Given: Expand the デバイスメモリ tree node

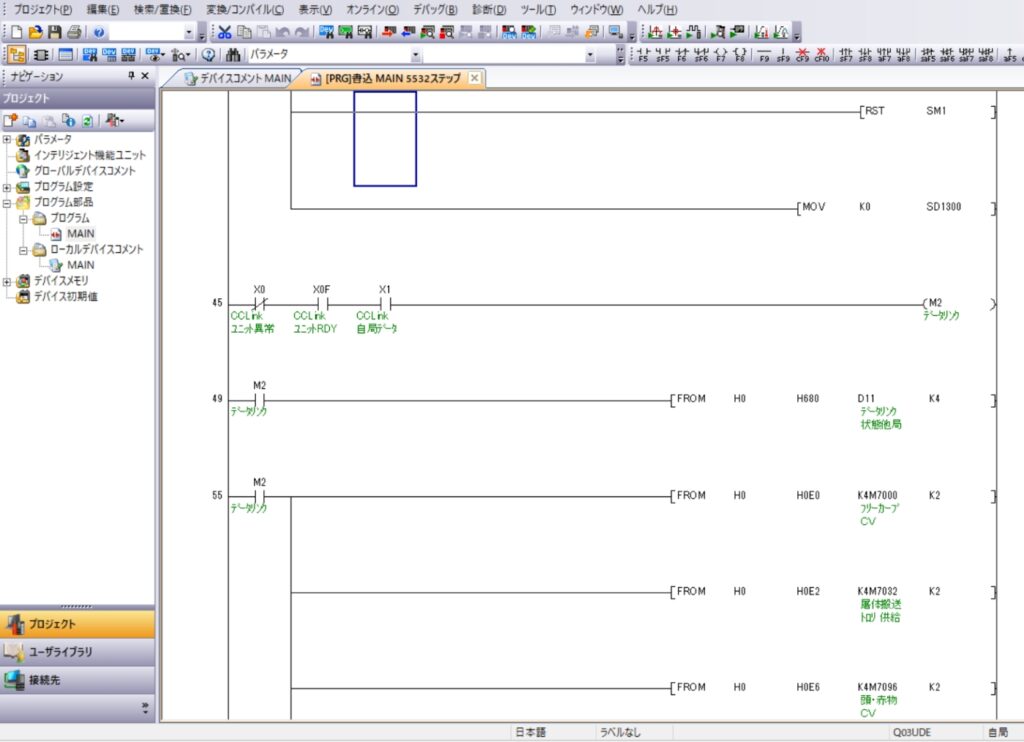Looking at the screenshot, I should [x=8, y=281].
